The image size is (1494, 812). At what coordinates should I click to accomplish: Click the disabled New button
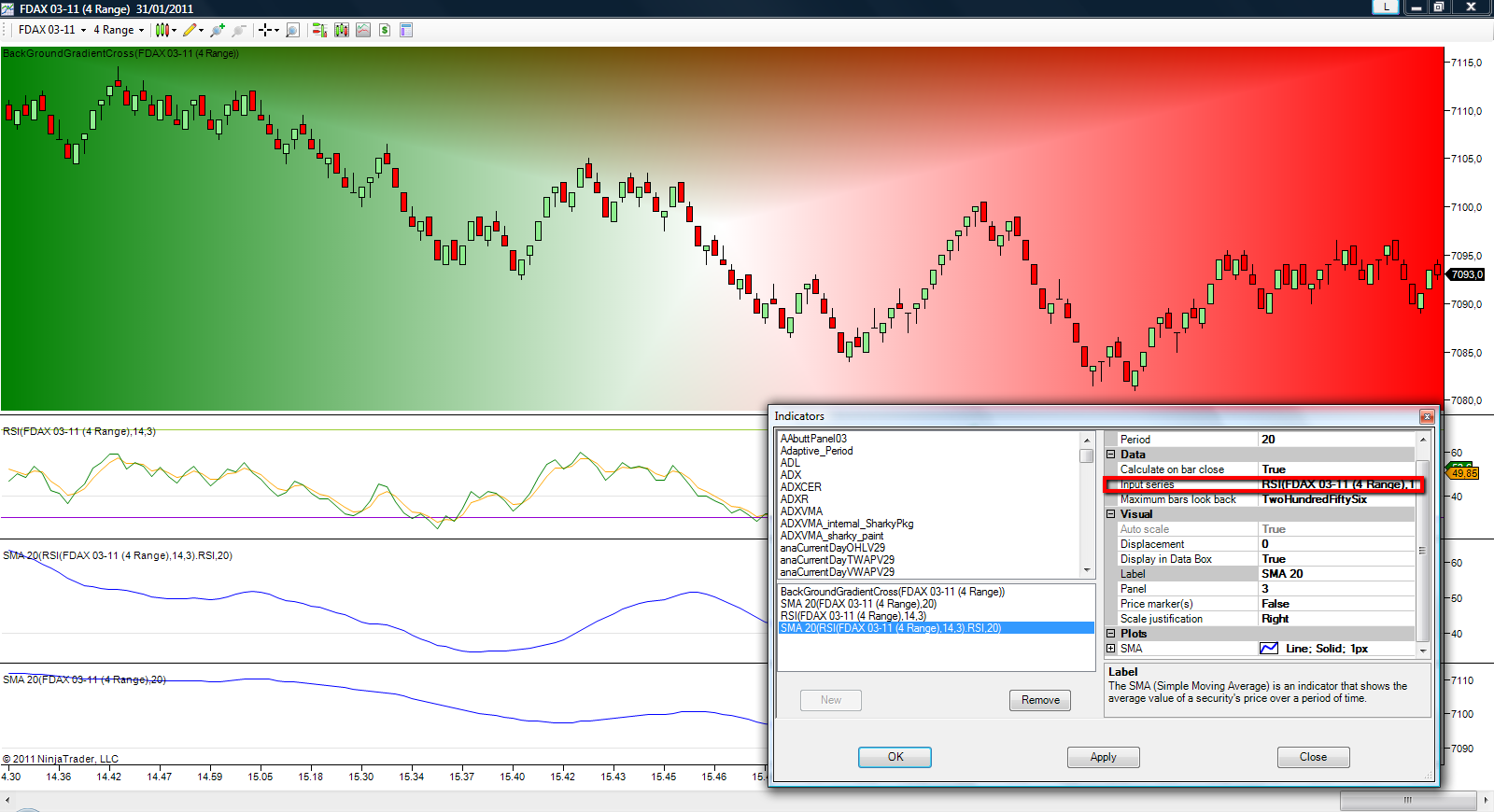coord(831,700)
